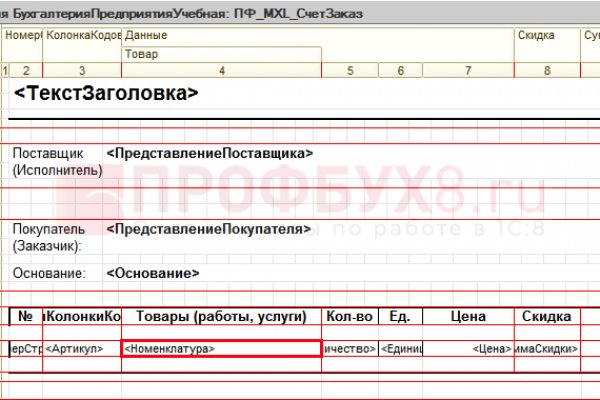Select the <Номенклатура> cell

click(220, 349)
